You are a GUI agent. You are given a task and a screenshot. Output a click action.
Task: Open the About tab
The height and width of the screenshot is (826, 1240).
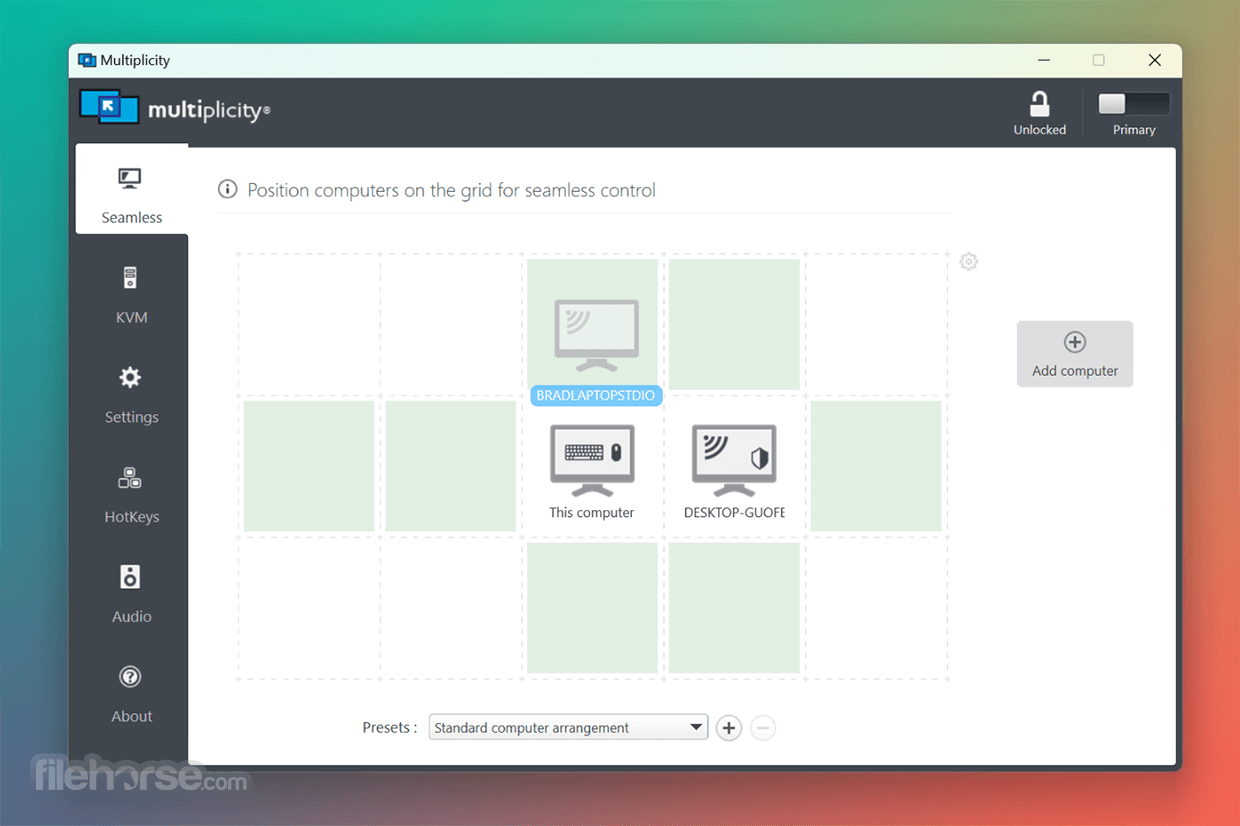click(x=131, y=694)
